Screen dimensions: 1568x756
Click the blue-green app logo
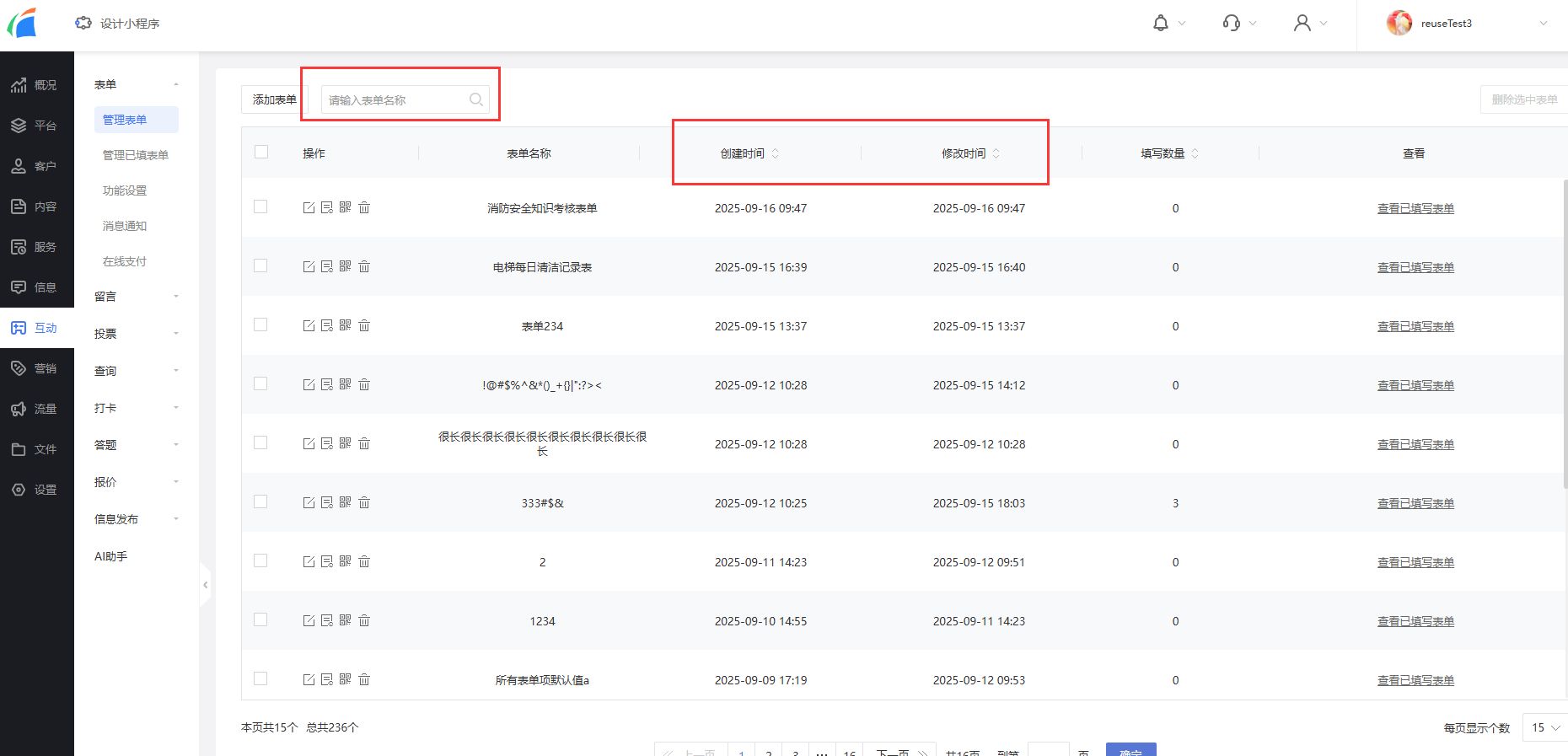[x=23, y=23]
